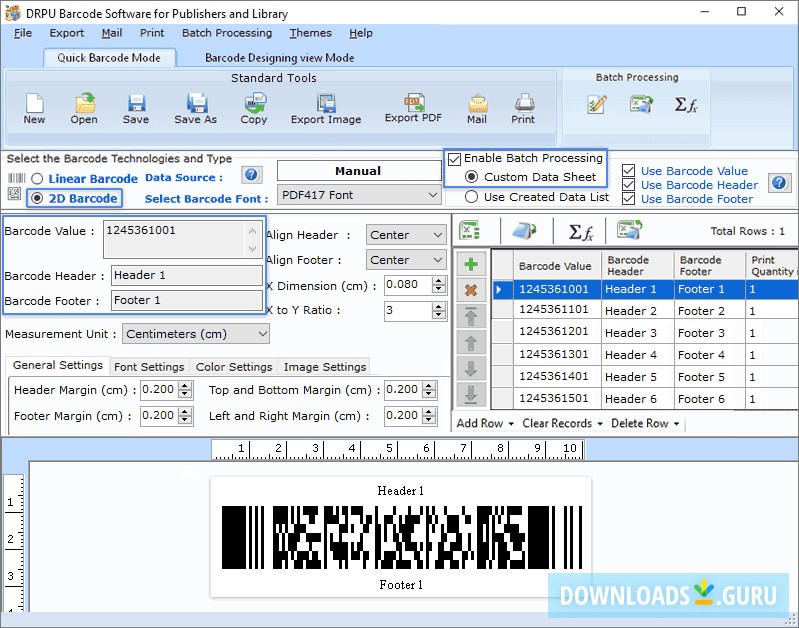Click the Clear Records button
Image resolution: width=799 pixels, height=628 pixels.
561,423
